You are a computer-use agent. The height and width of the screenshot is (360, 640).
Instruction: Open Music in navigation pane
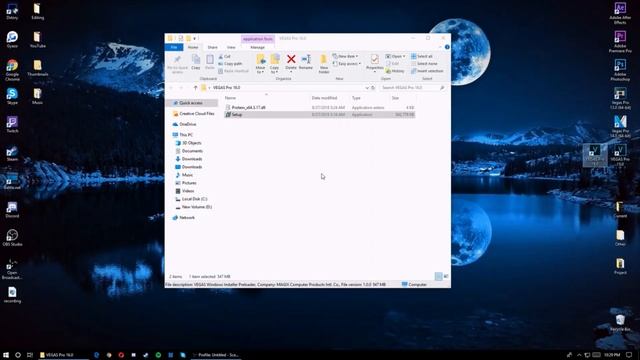click(187, 175)
